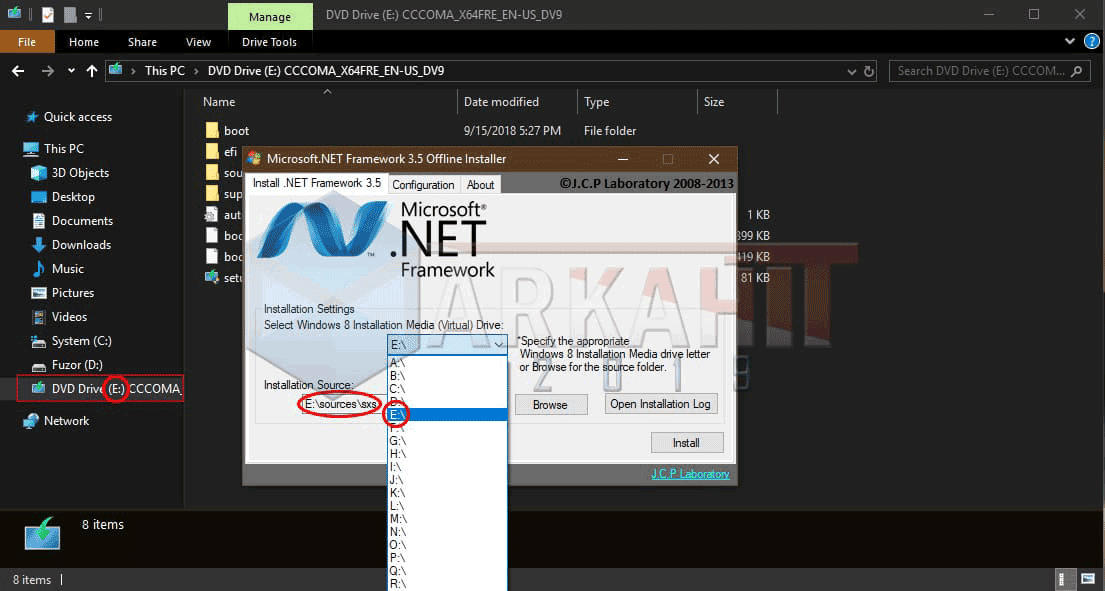Open Documents in sidebar
This screenshot has height=591, width=1105.
(x=82, y=220)
